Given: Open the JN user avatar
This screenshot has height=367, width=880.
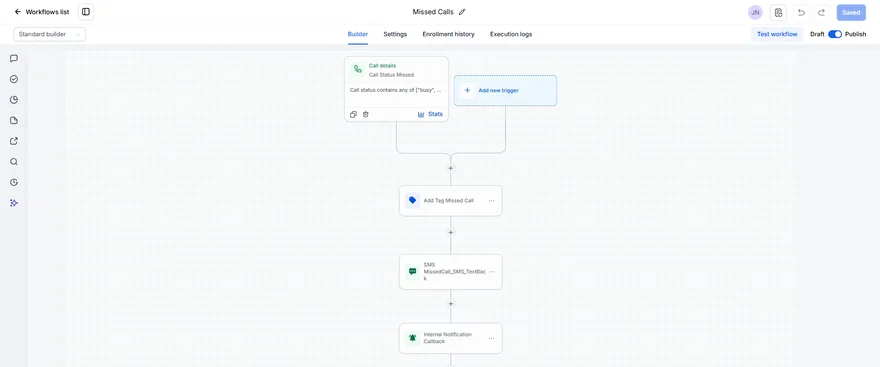Looking at the screenshot, I should (x=755, y=12).
